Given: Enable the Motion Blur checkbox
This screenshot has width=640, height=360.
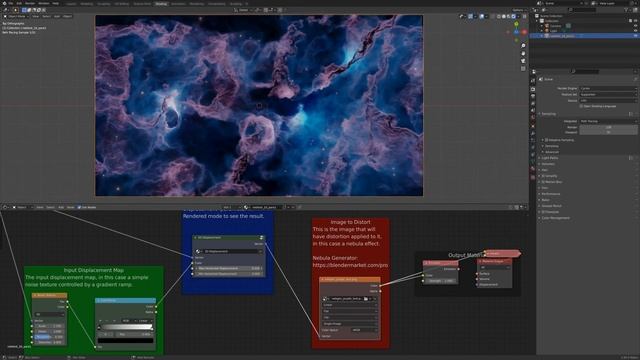Looking at the screenshot, I should [x=543, y=182].
